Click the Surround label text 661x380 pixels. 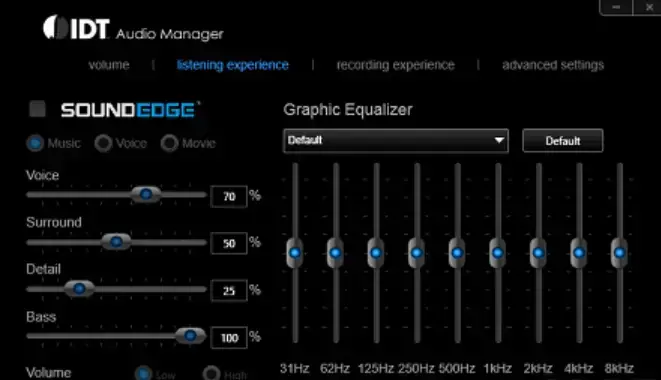click(x=54, y=222)
